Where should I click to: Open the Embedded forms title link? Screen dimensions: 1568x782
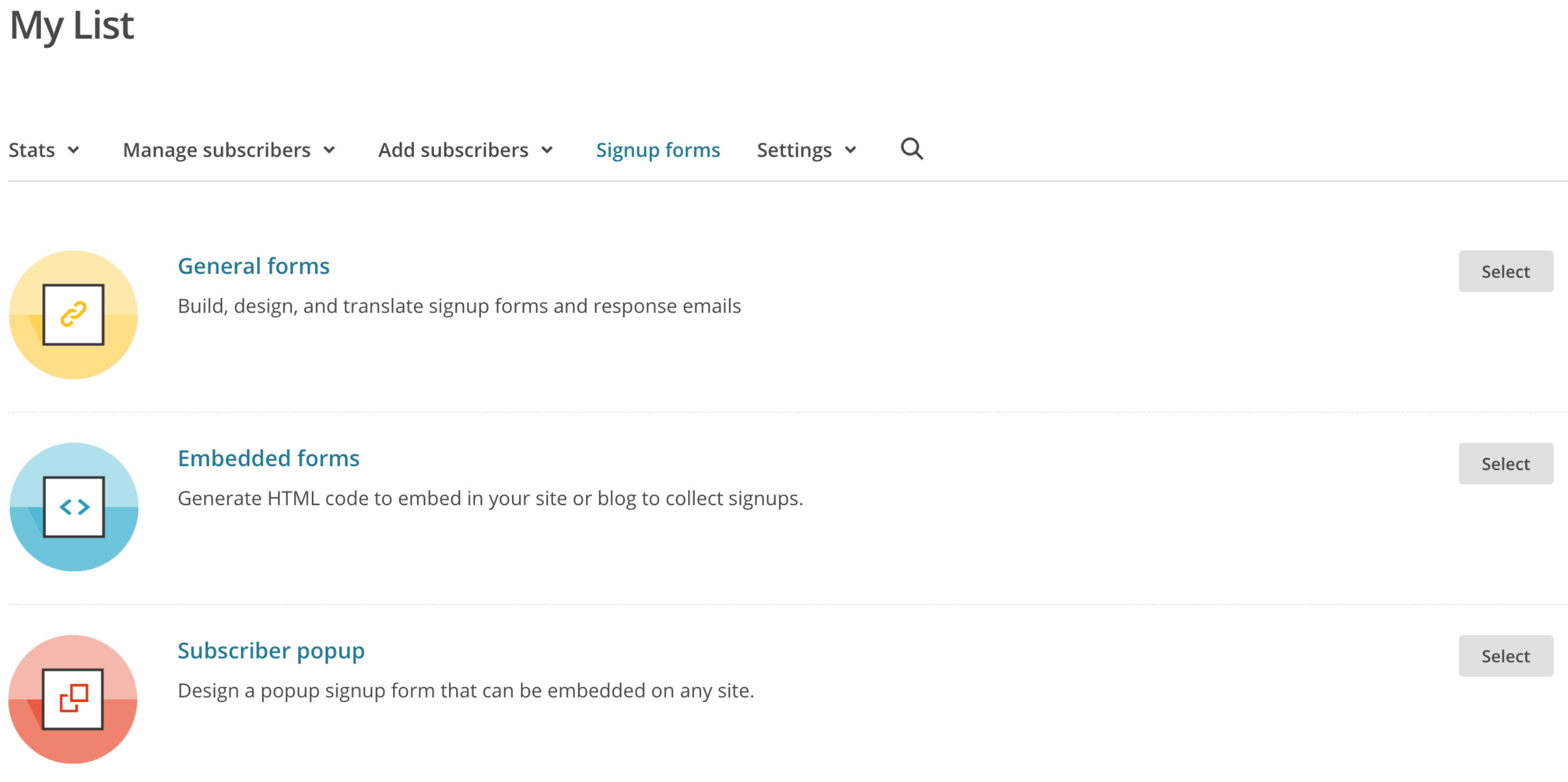269,458
